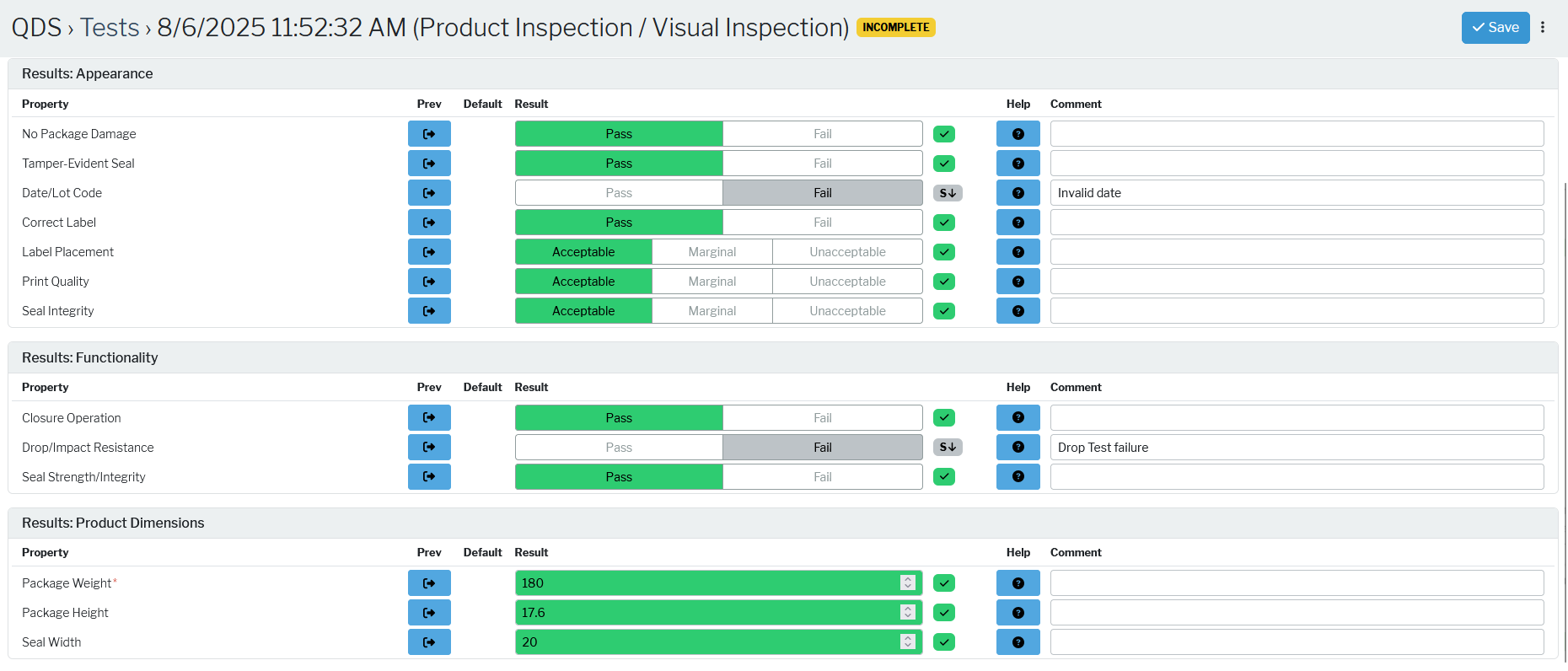Navigate to Tests in the breadcrumb
Image resolution: width=1568 pixels, height=671 pixels.
(110, 28)
